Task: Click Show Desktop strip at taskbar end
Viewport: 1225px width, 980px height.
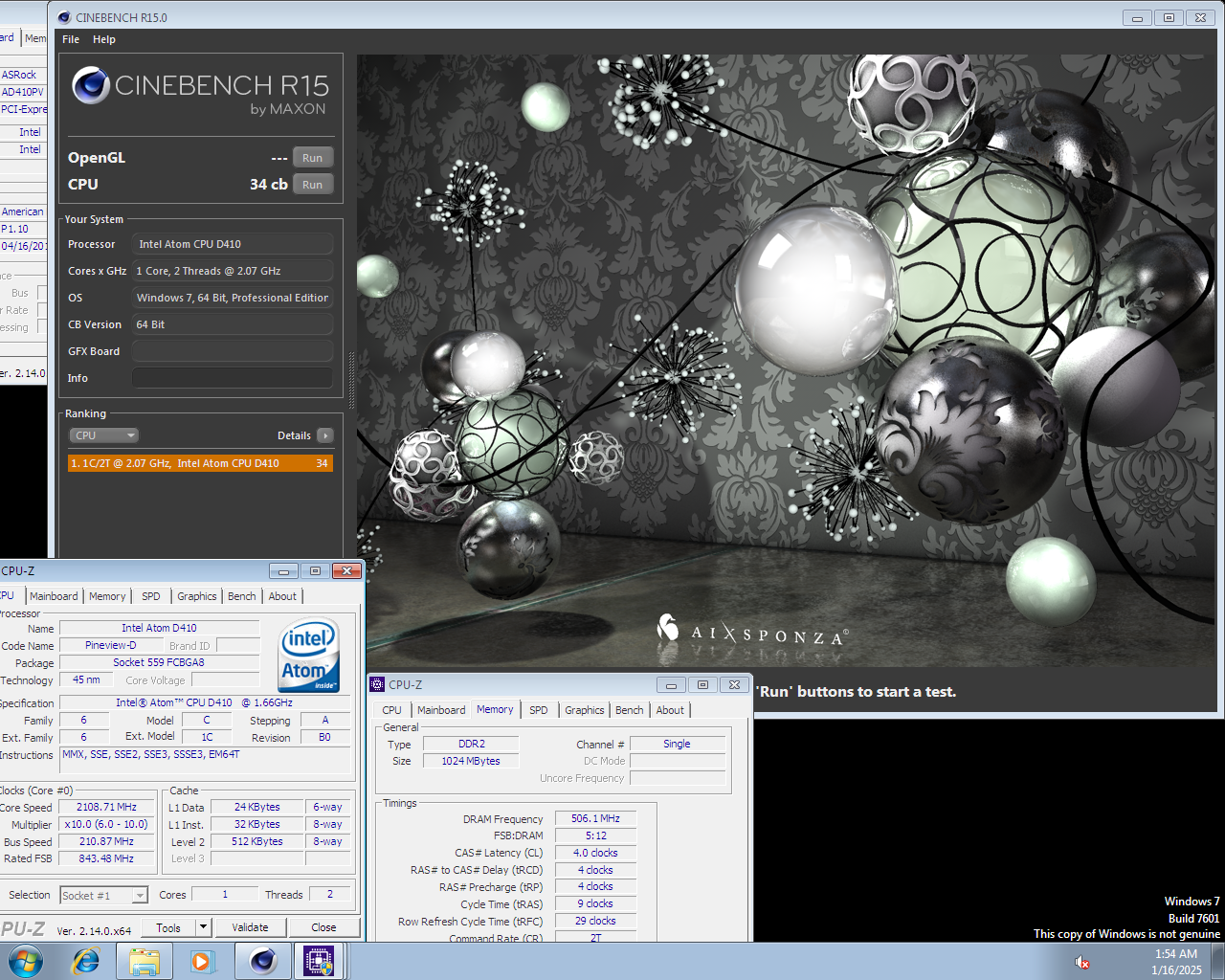Action: click(x=1218, y=961)
